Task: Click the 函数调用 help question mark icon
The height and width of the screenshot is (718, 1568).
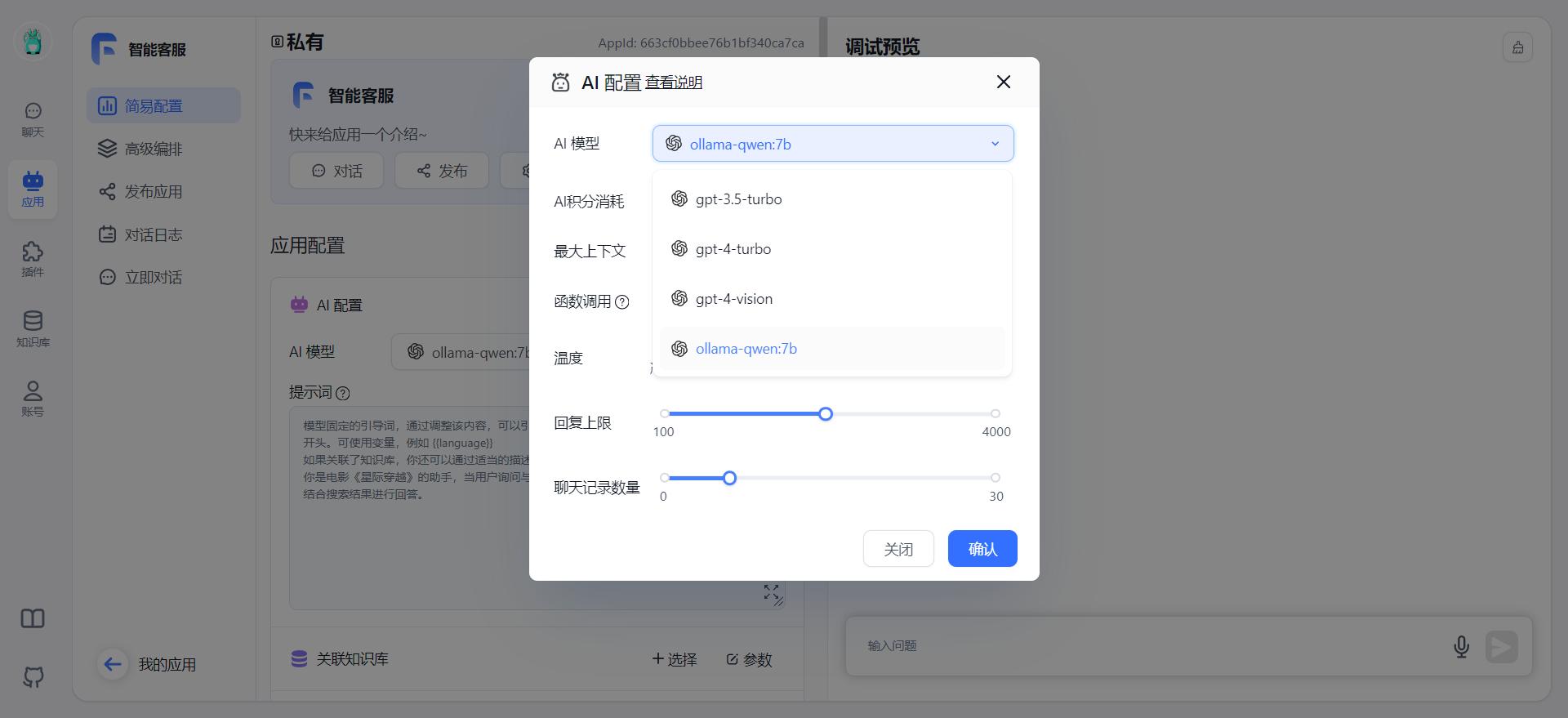Action: coord(622,302)
